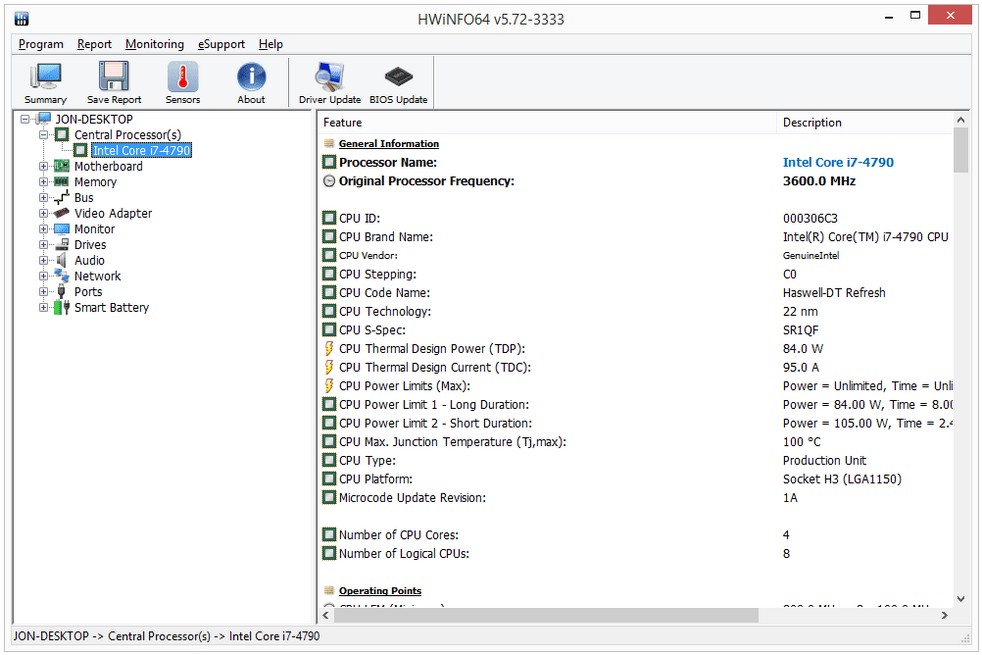982x655 pixels.
Task: Select the CPU ID row
Action: pos(636,218)
